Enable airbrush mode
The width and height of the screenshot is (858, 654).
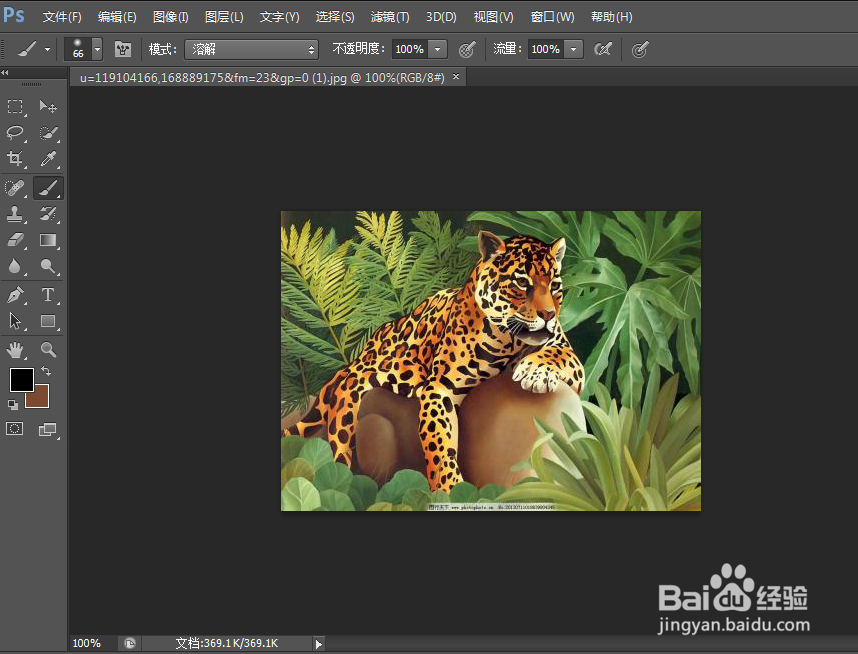(x=602, y=50)
